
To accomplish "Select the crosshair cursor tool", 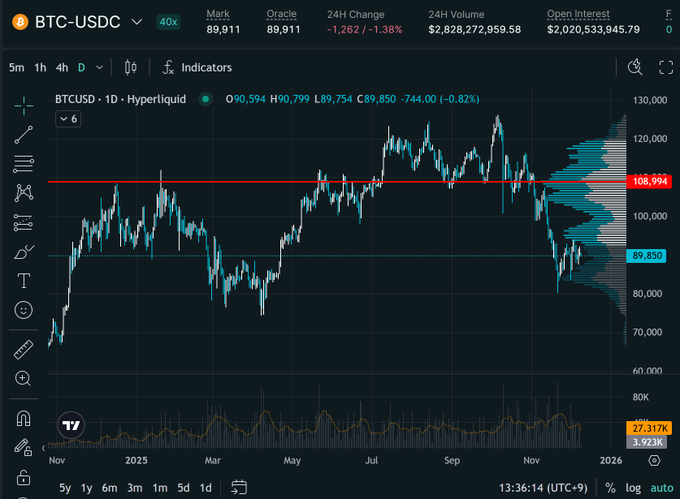I will tap(23, 105).
